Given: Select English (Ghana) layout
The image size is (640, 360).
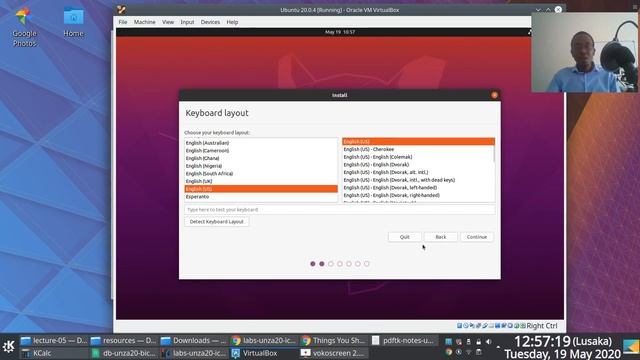Looking at the screenshot, I should click(x=261, y=158).
